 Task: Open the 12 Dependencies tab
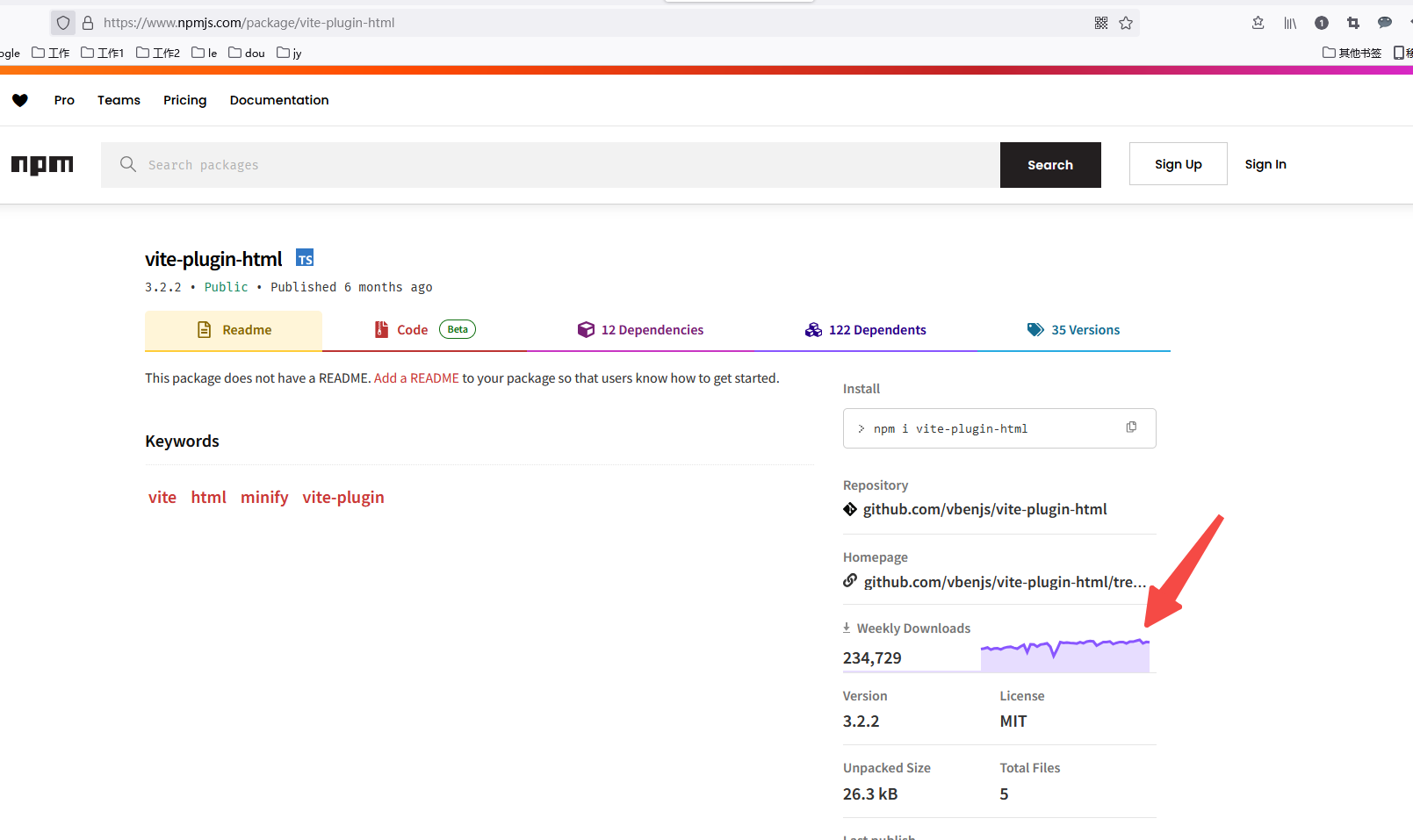click(x=640, y=330)
